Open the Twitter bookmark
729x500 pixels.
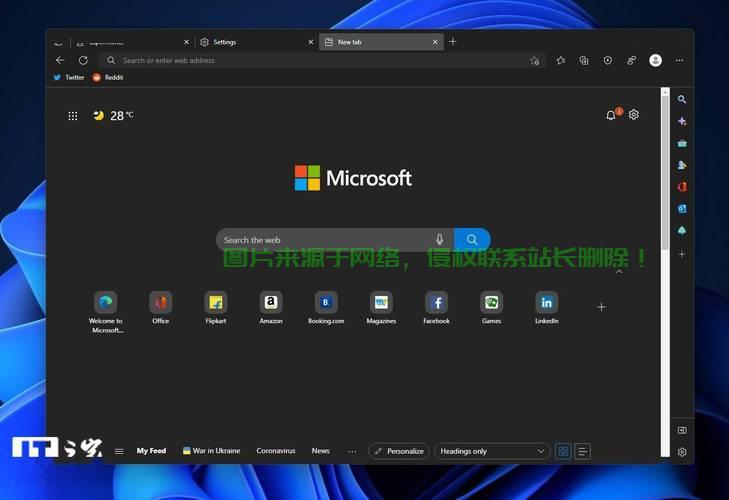click(69, 77)
